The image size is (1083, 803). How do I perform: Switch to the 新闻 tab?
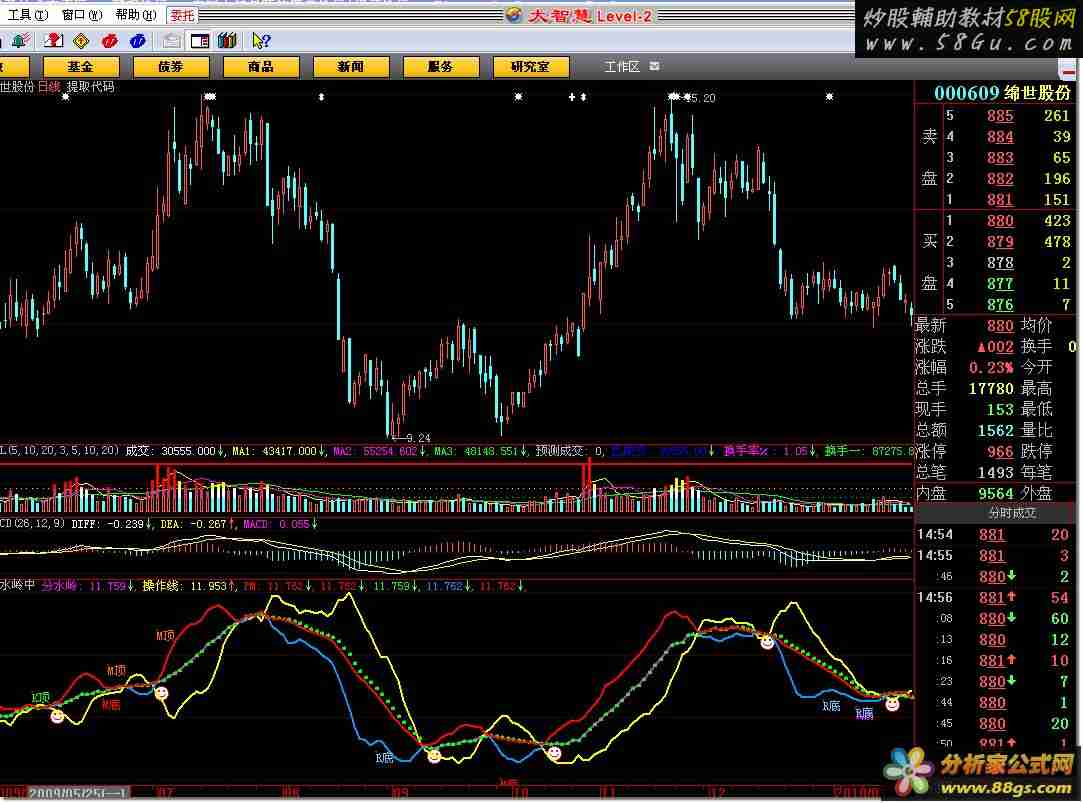(350, 67)
